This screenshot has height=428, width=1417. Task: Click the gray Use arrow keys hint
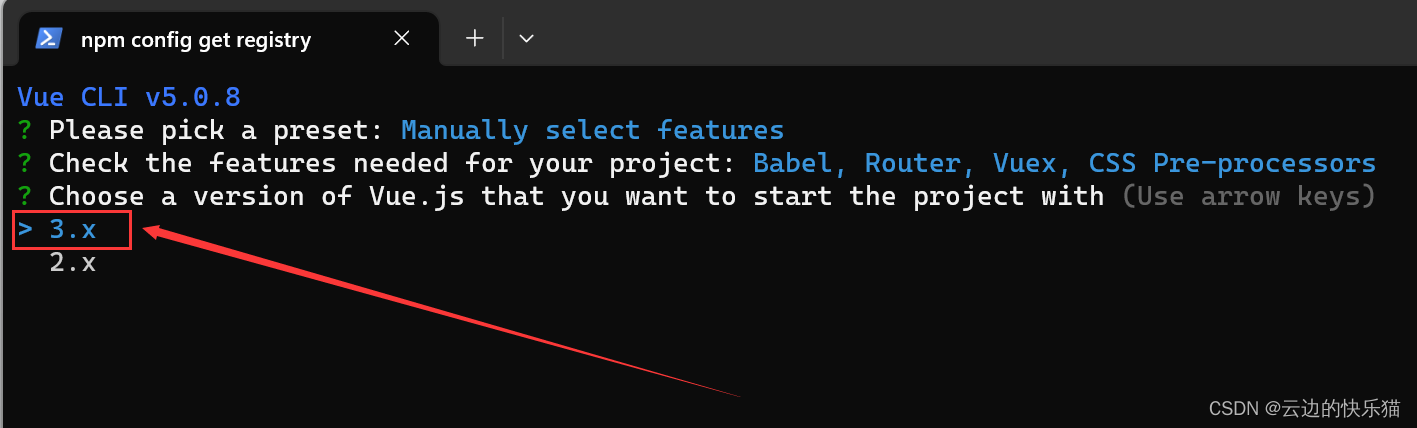(x=1248, y=196)
